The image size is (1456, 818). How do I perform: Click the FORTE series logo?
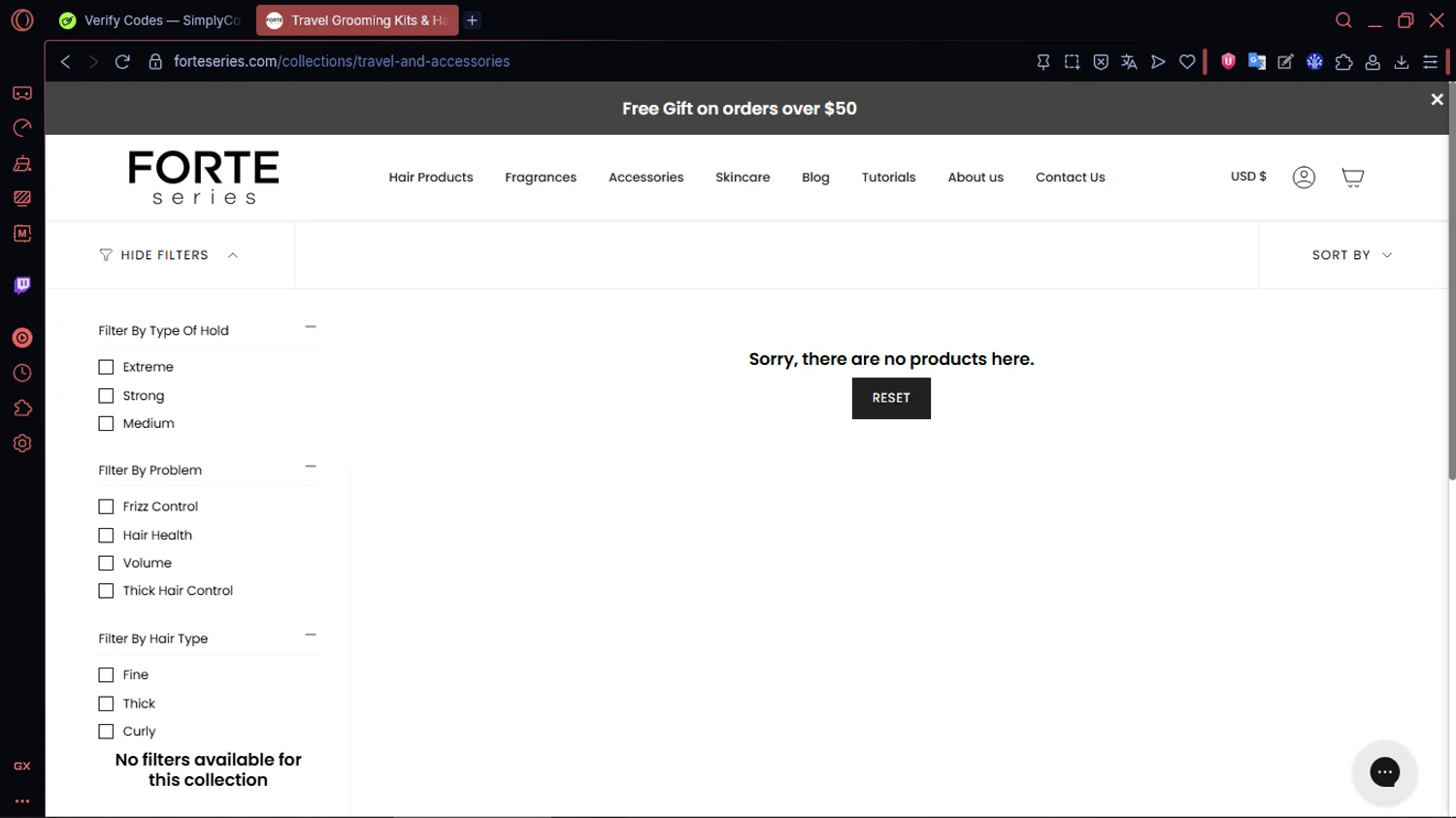pyautogui.click(x=204, y=177)
